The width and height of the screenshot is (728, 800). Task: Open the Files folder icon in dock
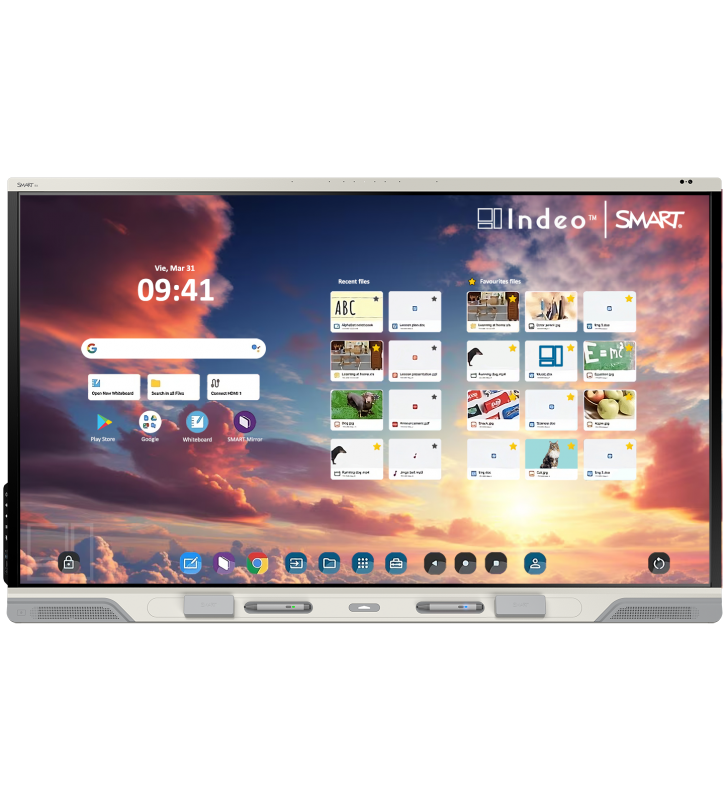tap(329, 563)
